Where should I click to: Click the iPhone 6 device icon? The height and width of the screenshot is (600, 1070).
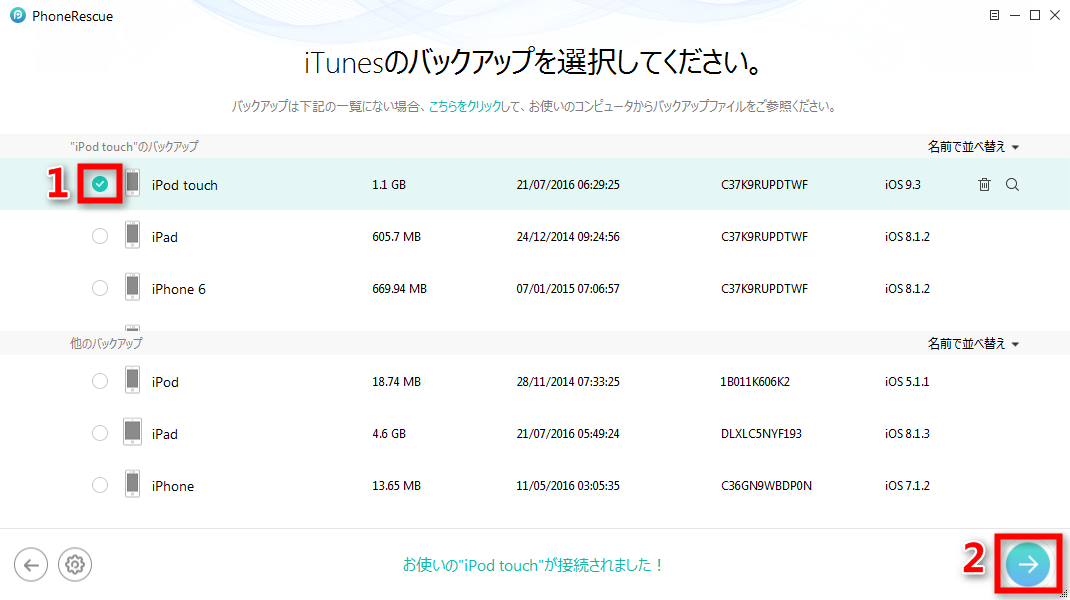click(x=132, y=287)
